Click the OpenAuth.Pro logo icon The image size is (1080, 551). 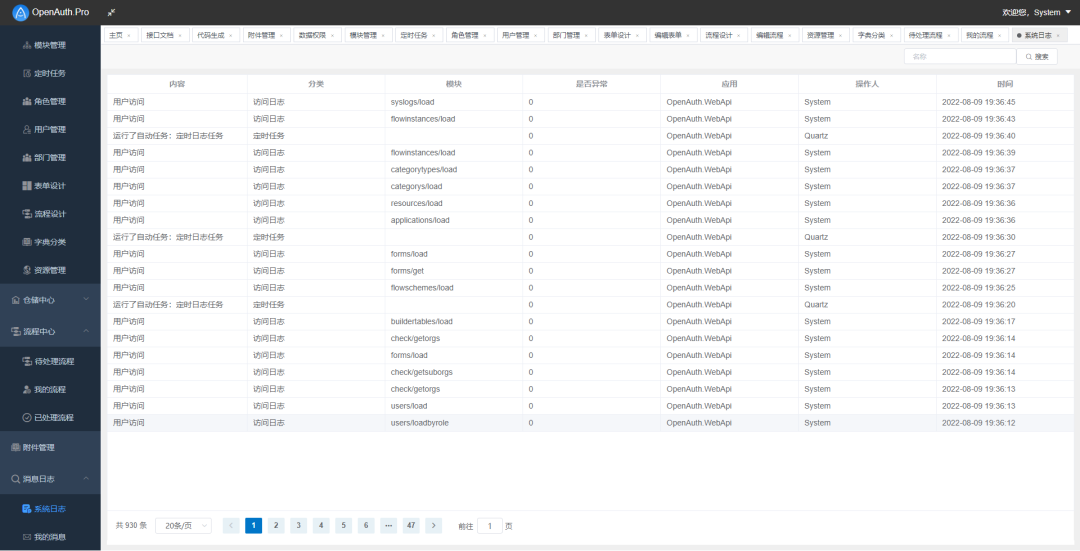coord(21,12)
